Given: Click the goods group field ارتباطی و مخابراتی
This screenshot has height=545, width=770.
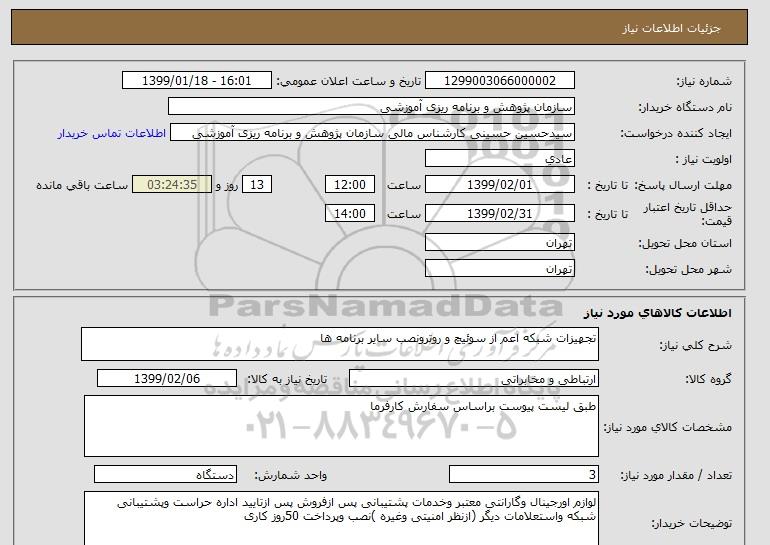Looking at the screenshot, I should tap(473, 379).
